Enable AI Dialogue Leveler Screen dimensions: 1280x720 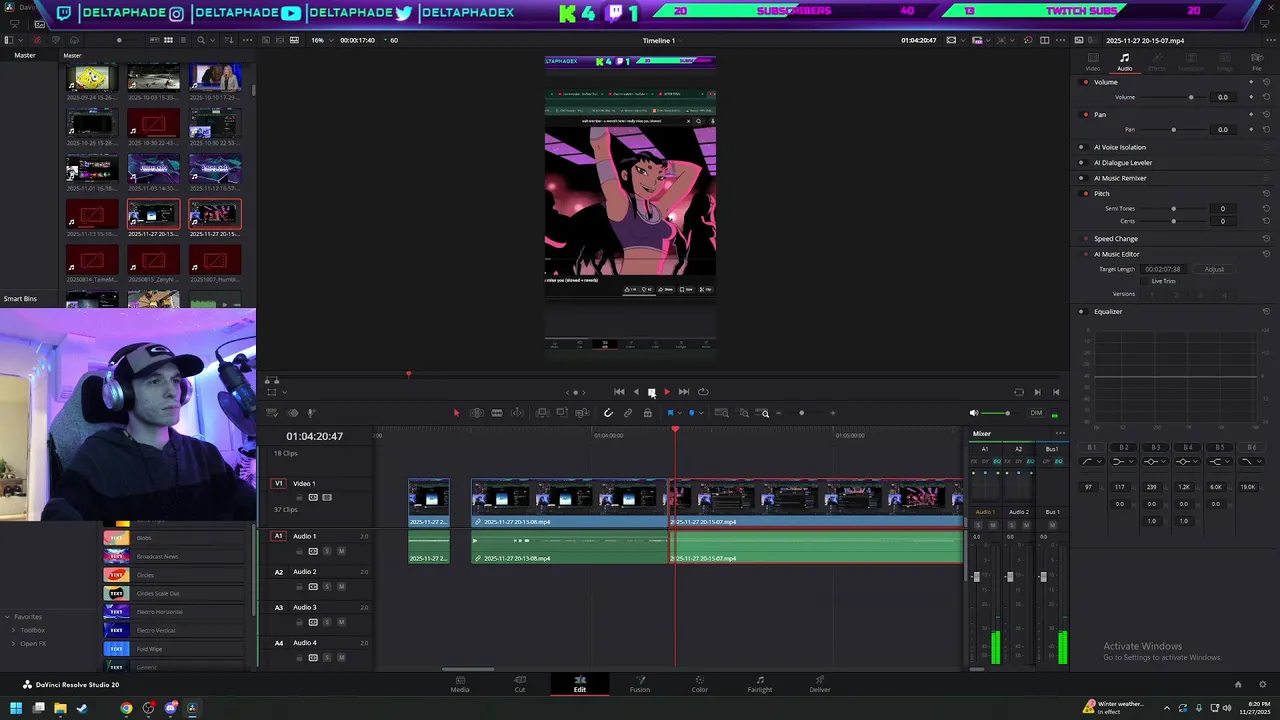1081,162
